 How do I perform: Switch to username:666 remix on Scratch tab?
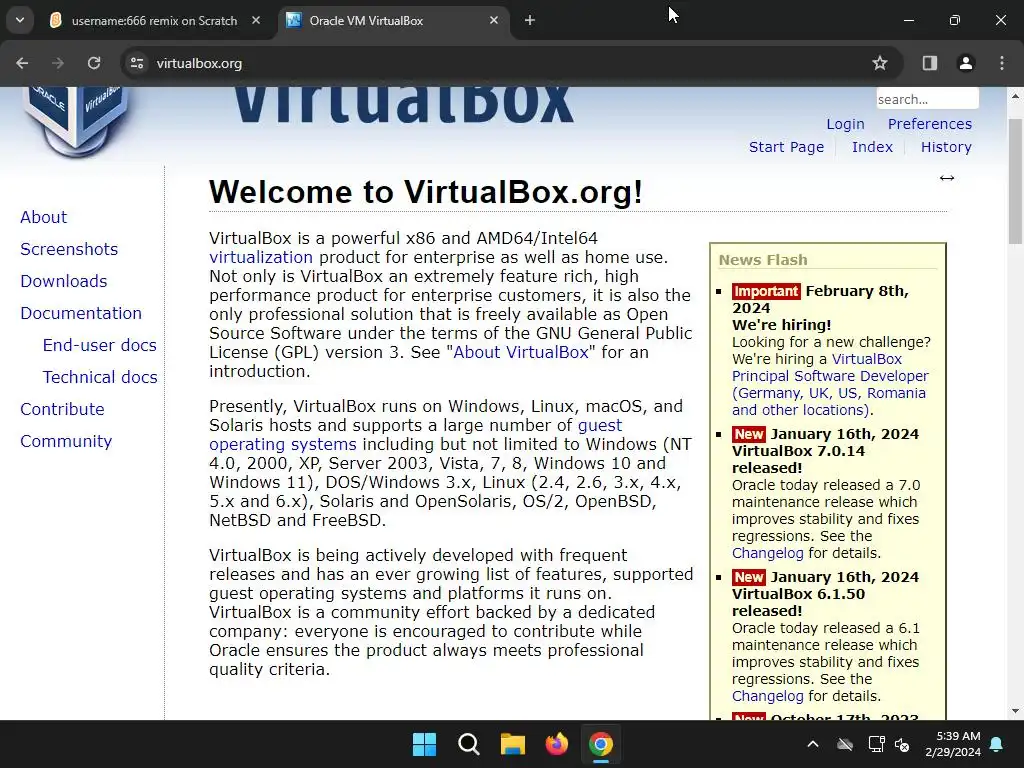pyautogui.click(x=155, y=21)
